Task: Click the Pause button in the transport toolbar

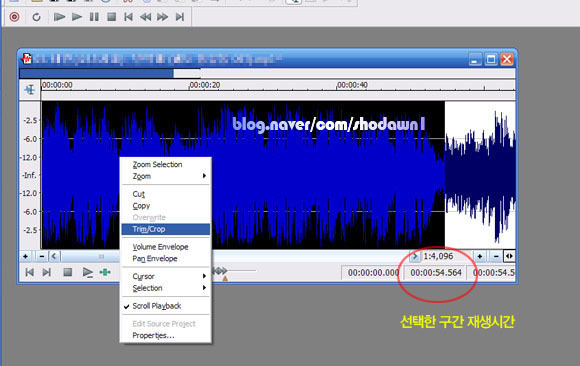Action: [x=94, y=17]
